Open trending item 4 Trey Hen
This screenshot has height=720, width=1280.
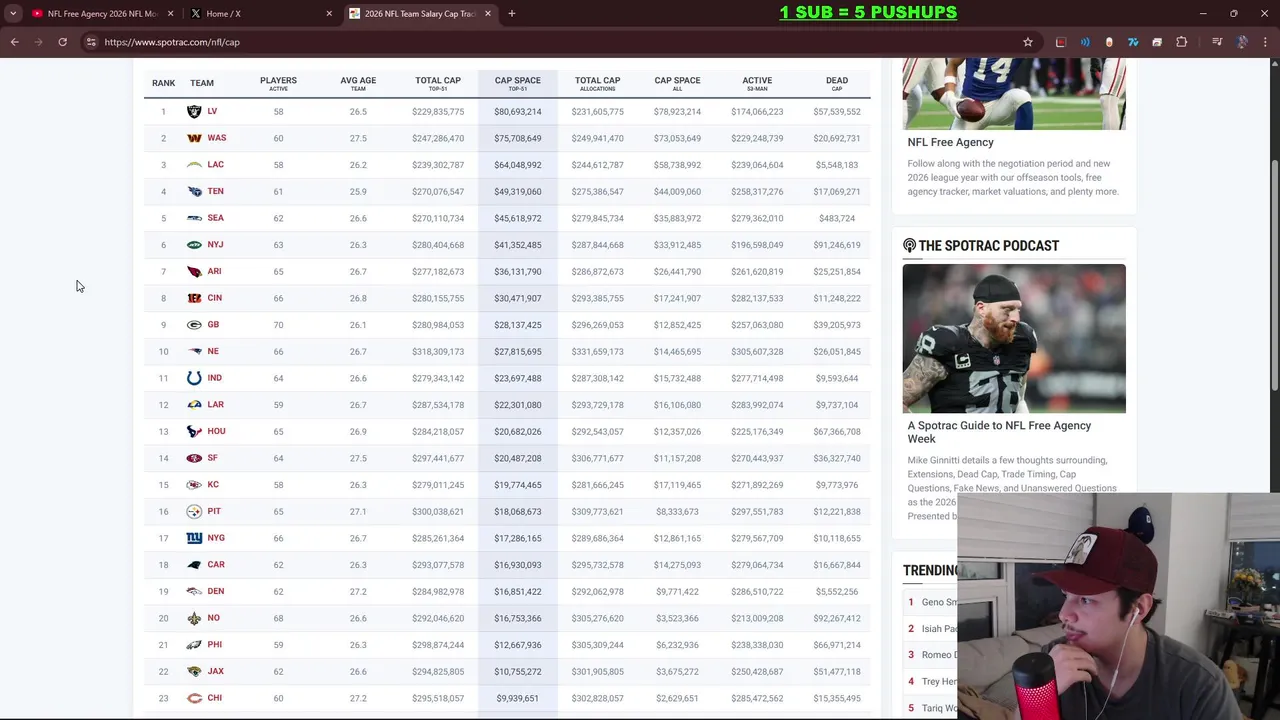coord(939,681)
